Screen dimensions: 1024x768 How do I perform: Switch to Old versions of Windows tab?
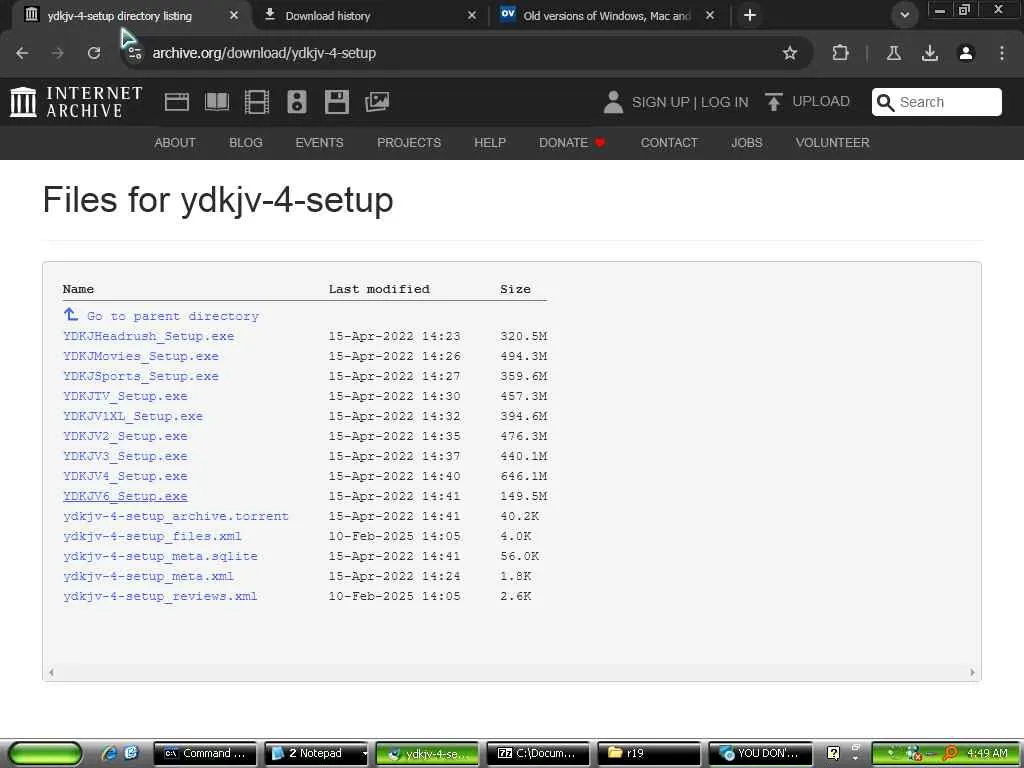[x=607, y=16]
